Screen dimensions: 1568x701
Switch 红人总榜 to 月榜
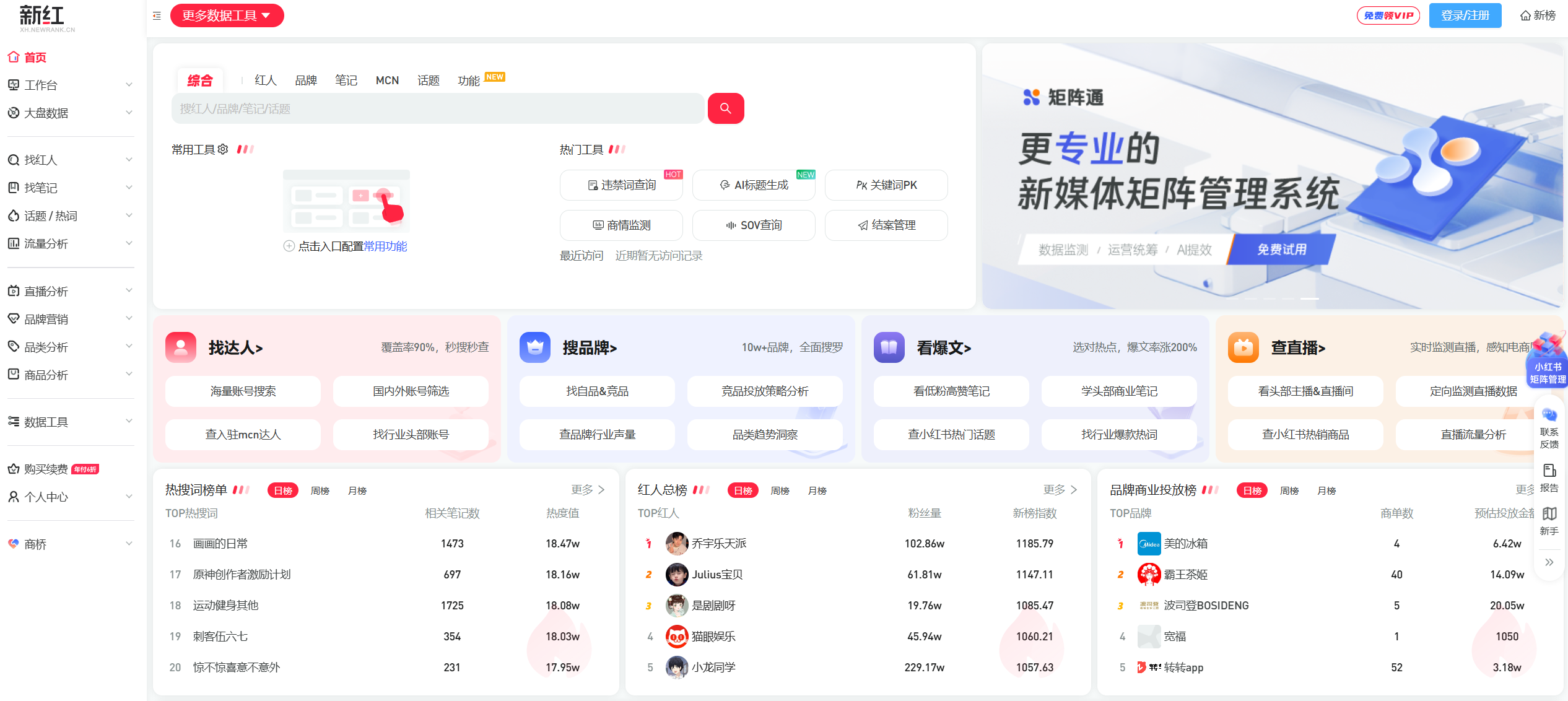coord(817,490)
